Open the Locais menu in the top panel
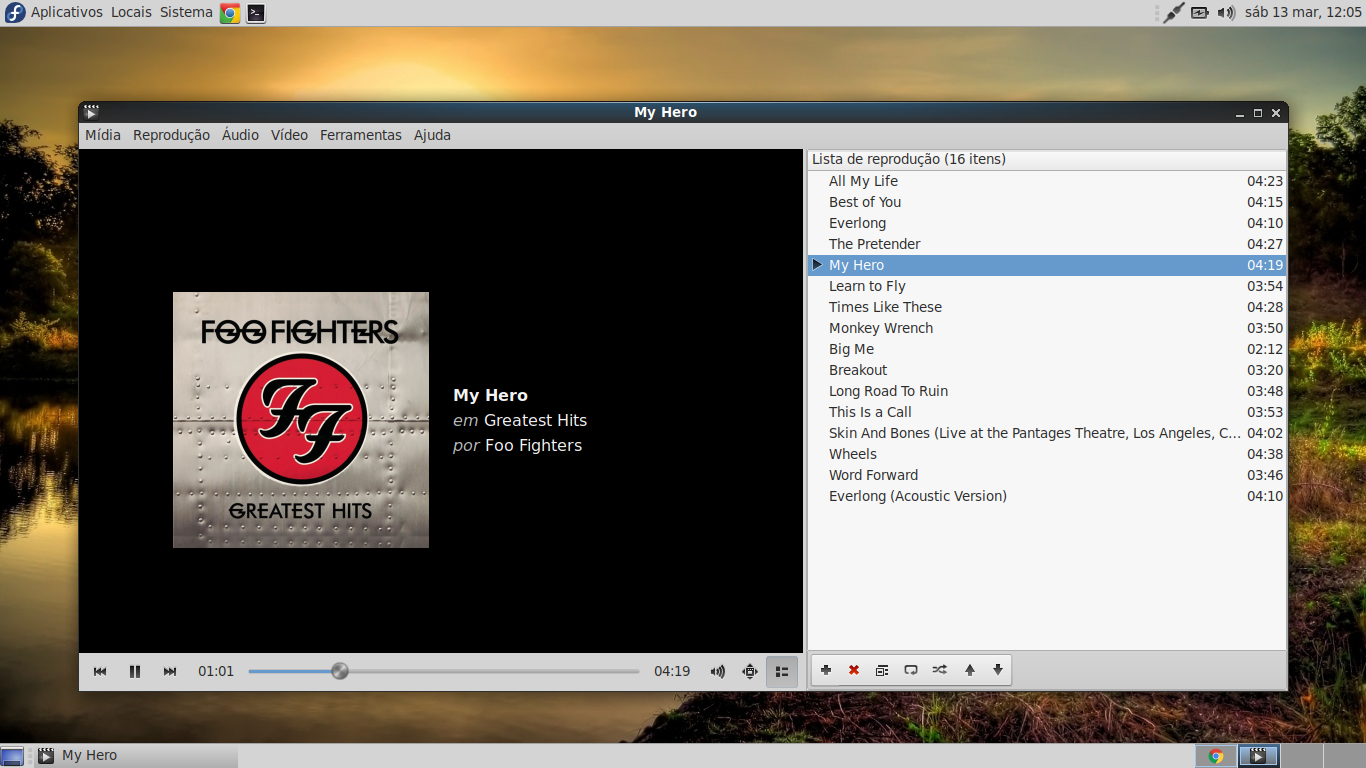This screenshot has height=768, width=1366. [131, 12]
